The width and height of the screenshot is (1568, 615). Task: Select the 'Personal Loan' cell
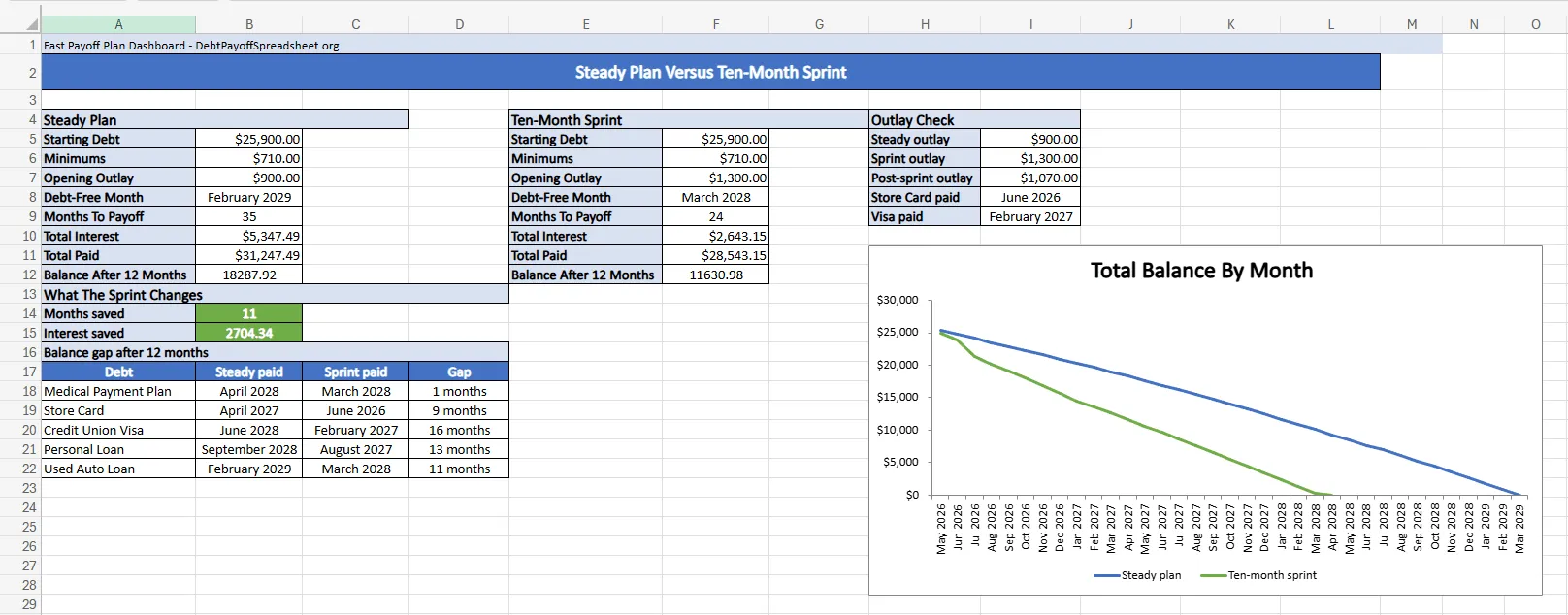pyautogui.click(x=118, y=449)
